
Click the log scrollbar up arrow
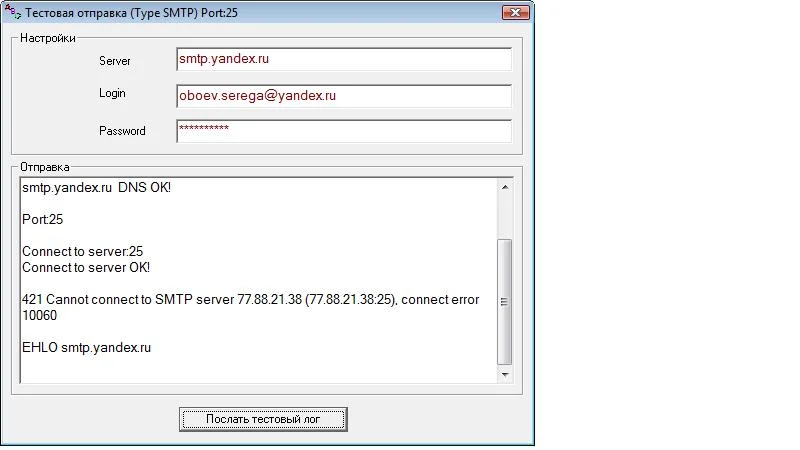[x=505, y=187]
